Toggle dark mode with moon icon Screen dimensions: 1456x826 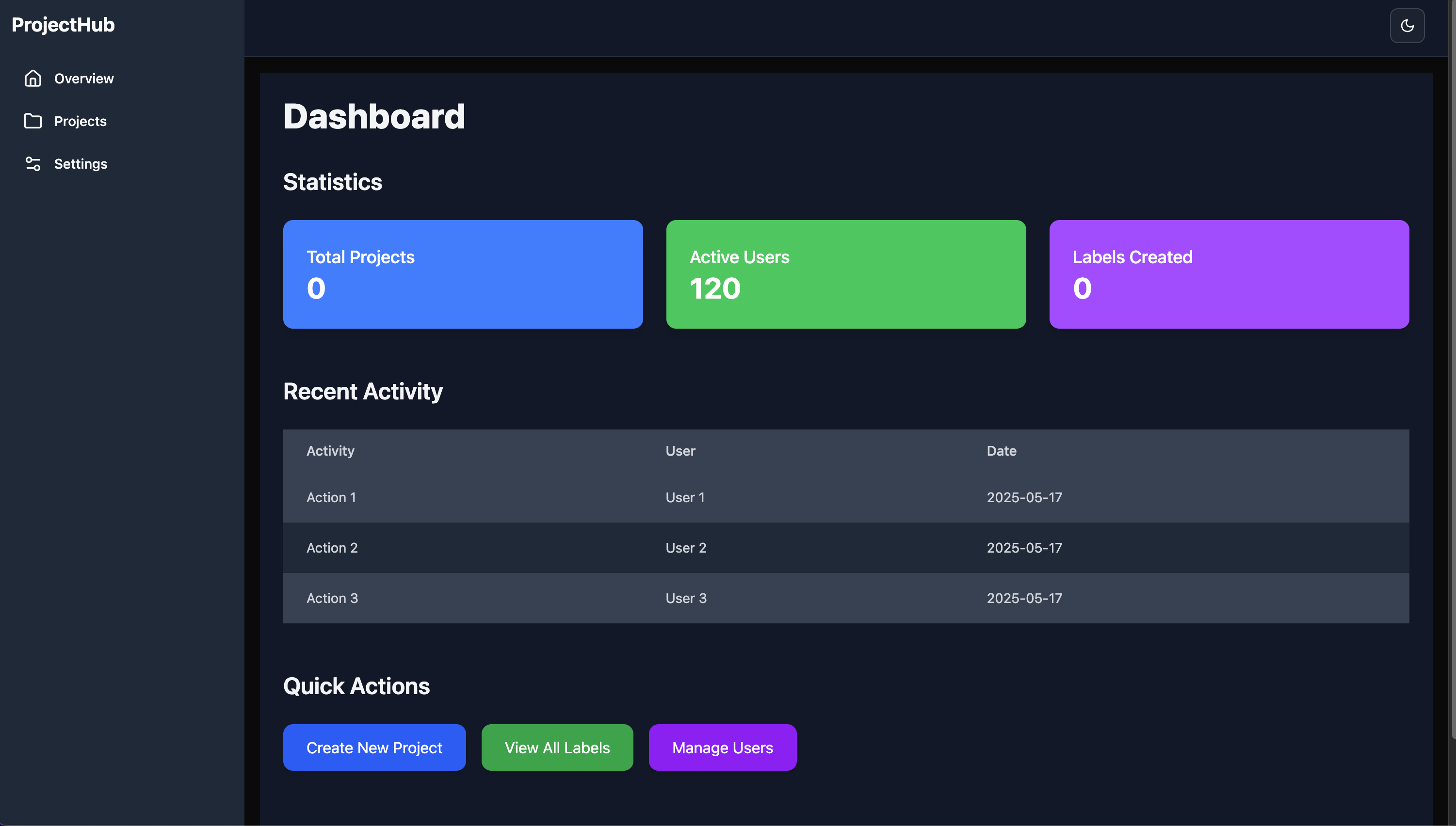pos(1407,26)
